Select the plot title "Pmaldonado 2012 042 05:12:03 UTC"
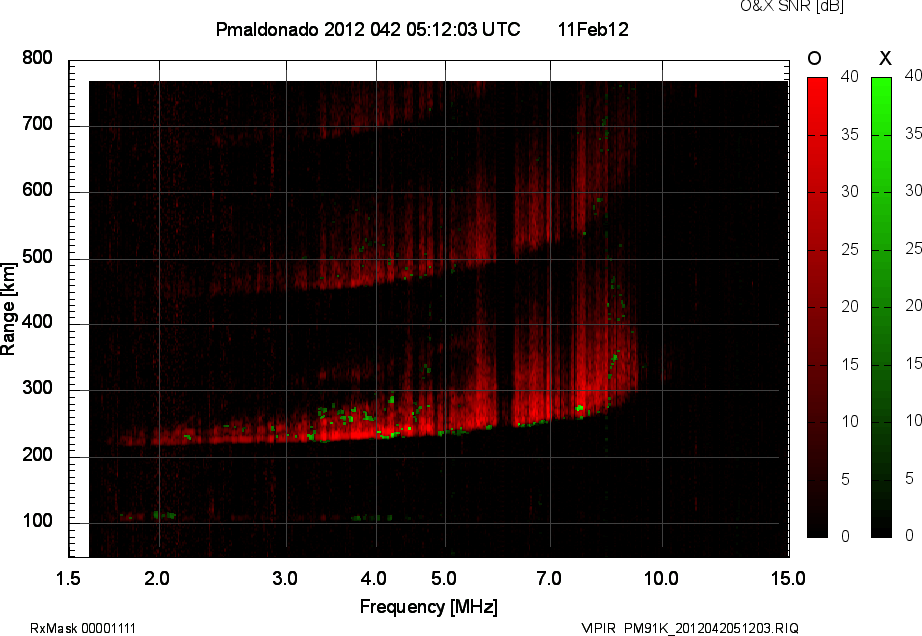This screenshot has width=922, height=636. coord(368,30)
